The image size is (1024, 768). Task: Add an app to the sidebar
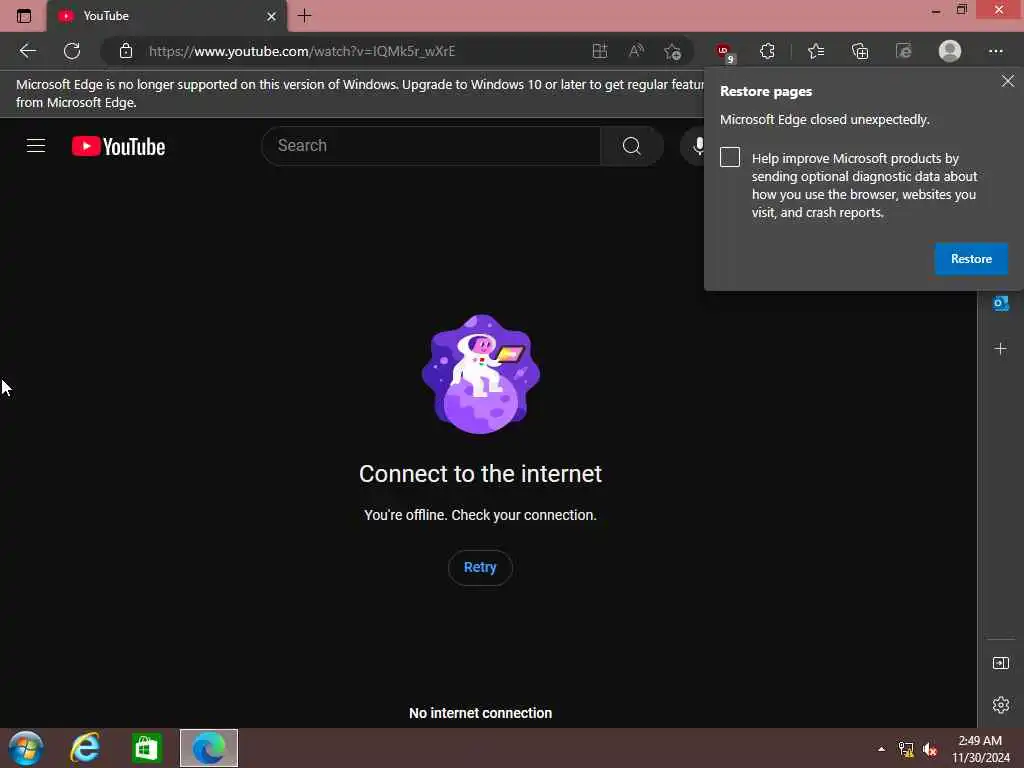[x=1000, y=349]
